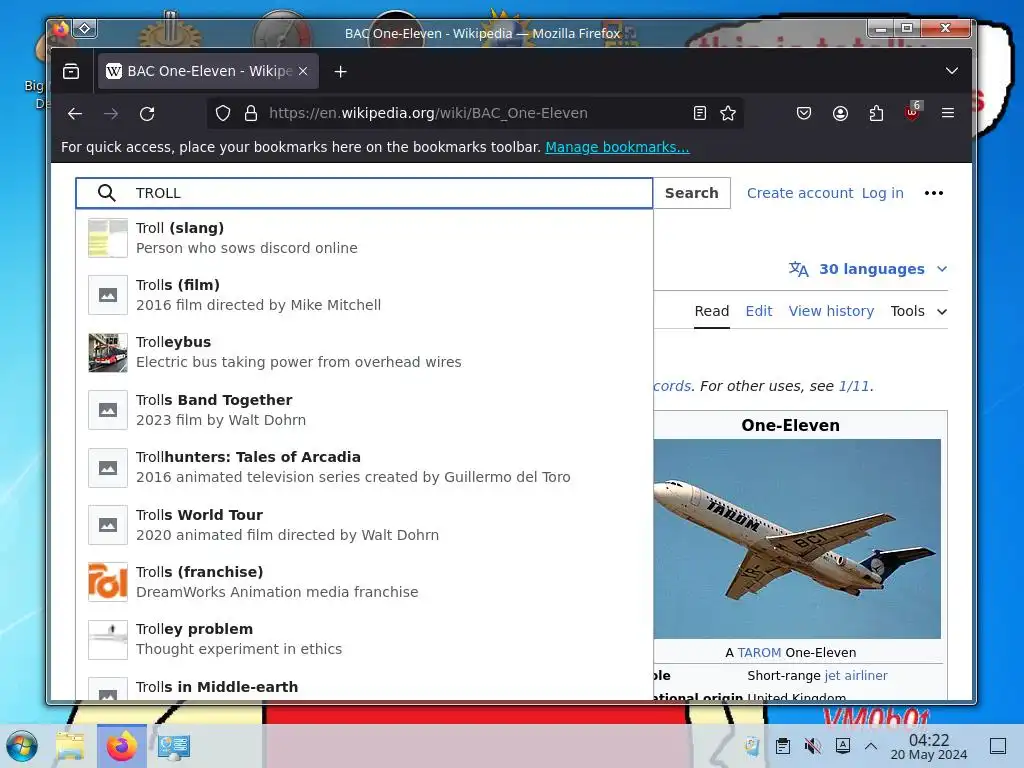Click the magnifying glass search icon
The width and height of the screenshot is (1024, 768).
click(x=106, y=193)
